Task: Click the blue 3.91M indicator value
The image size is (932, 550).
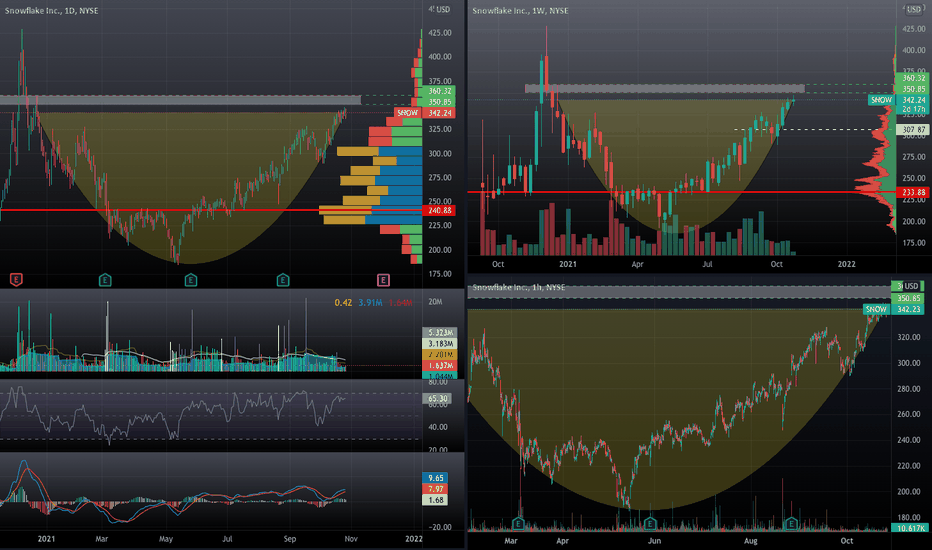Action: coord(370,303)
